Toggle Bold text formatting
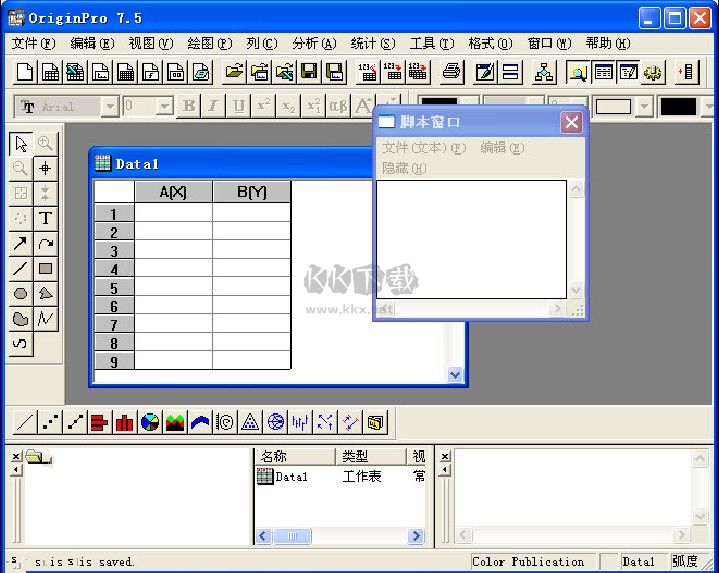Viewport: 719px width, 573px height. [189, 106]
